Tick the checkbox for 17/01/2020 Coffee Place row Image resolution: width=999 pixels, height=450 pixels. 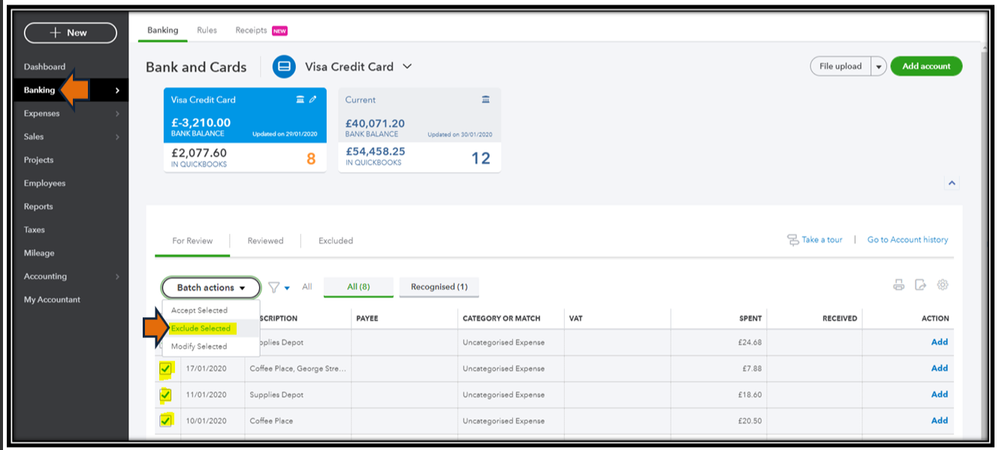pos(166,368)
